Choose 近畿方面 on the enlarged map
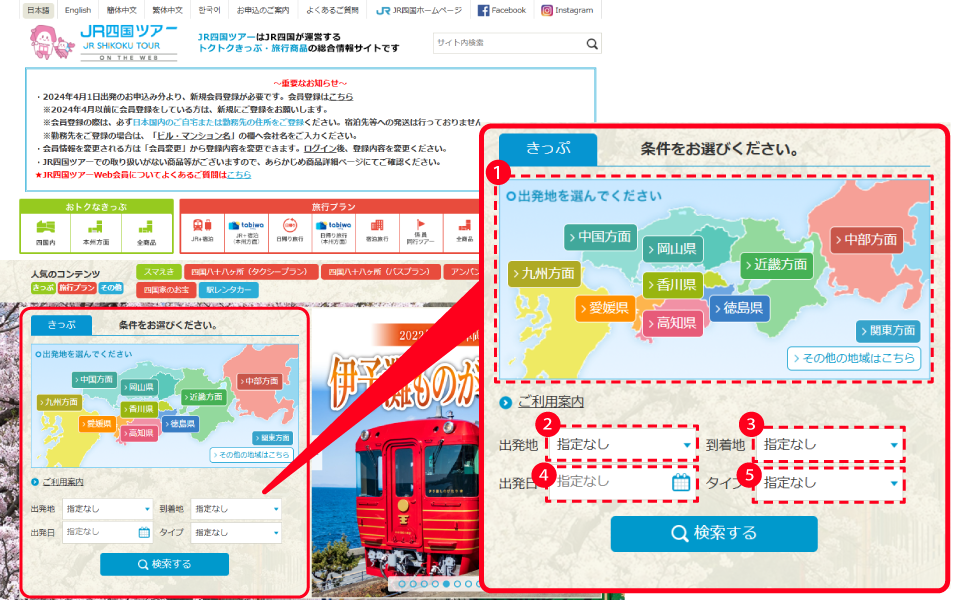Viewport: 960px width, 600px height. coord(776,264)
